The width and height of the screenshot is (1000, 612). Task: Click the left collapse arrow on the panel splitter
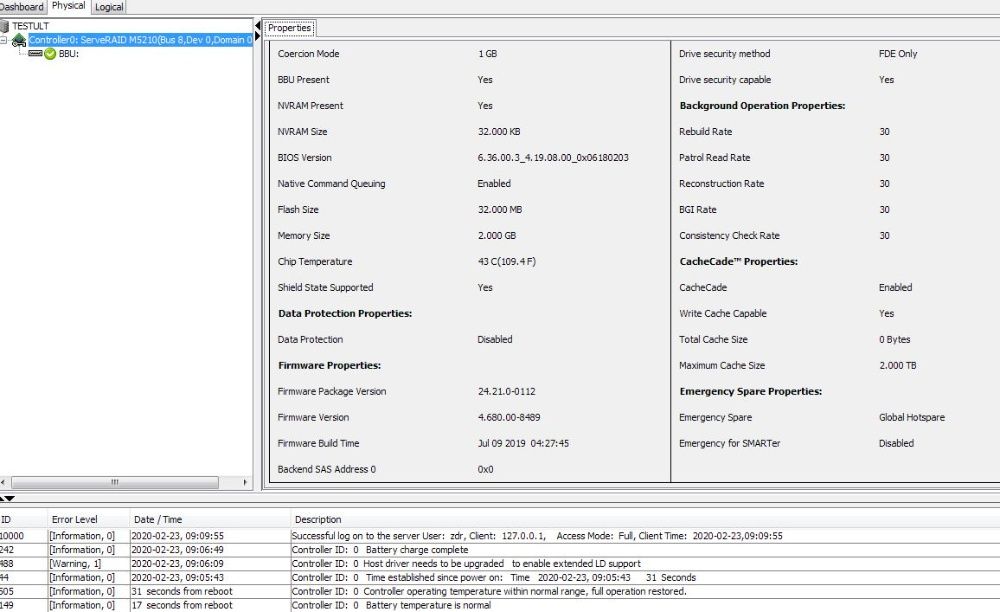click(258, 26)
